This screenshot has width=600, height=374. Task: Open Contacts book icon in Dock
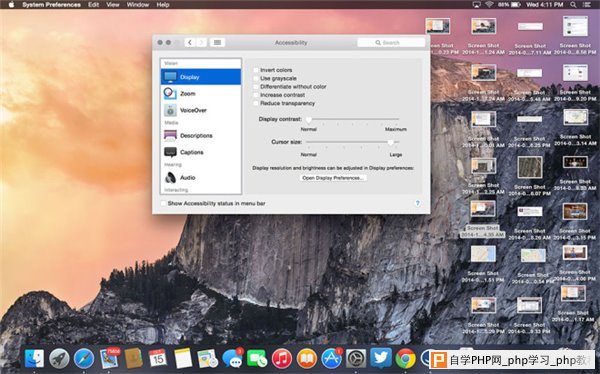[x=134, y=359]
